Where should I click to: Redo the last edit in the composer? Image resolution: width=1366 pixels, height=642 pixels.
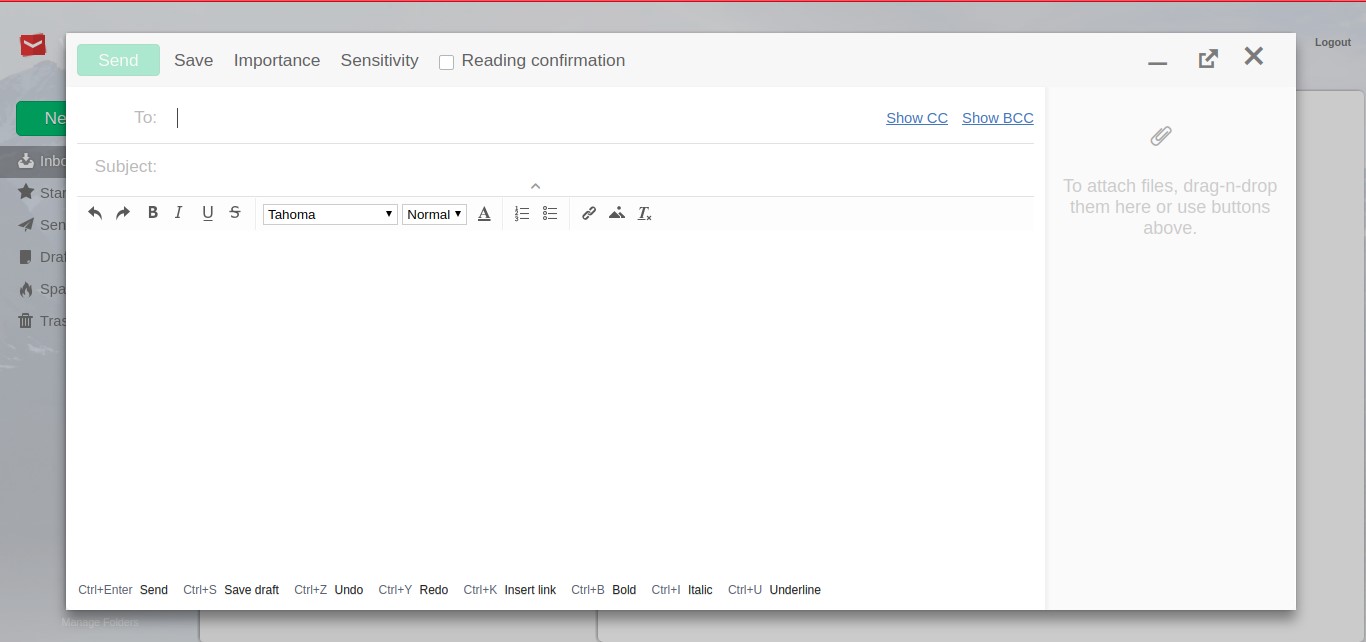[x=123, y=213]
